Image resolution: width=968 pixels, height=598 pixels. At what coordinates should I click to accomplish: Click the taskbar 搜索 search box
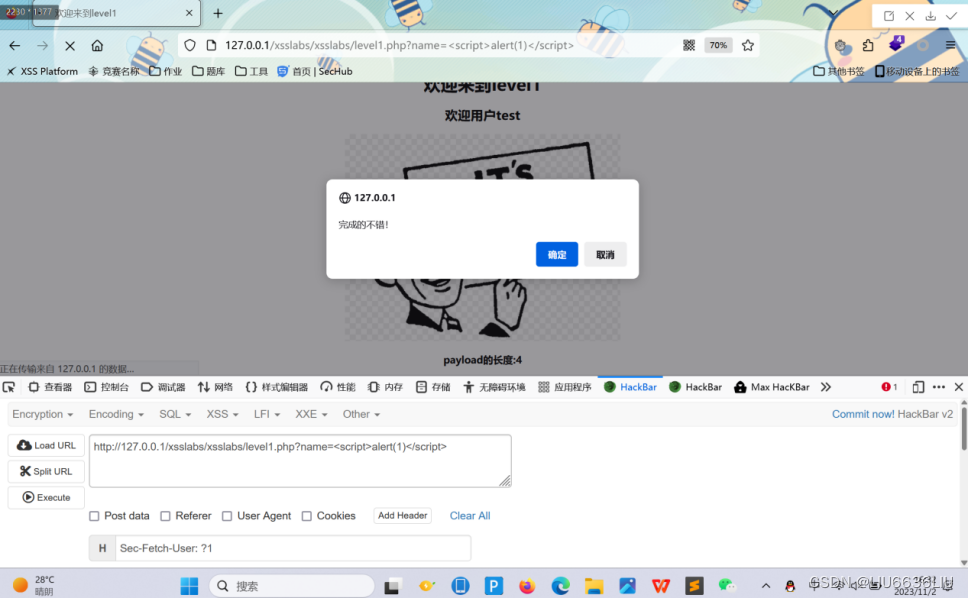click(291, 586)
